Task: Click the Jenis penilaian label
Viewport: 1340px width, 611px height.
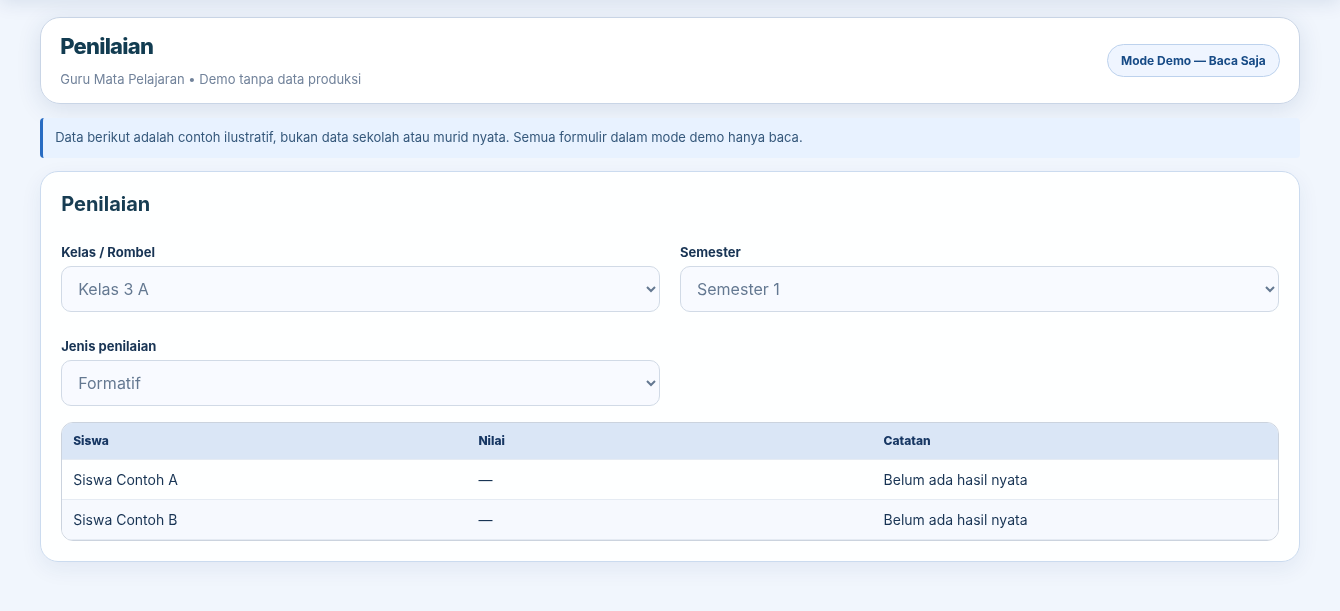Action: 109,346
